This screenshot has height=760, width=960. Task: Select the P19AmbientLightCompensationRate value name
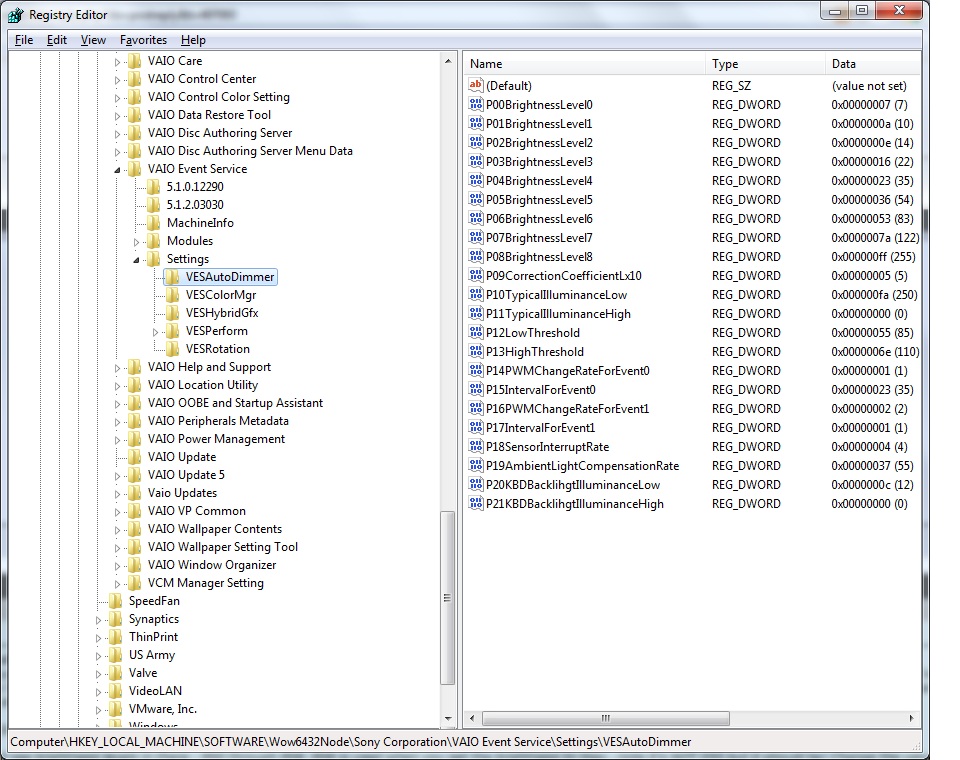click(582, 465)
